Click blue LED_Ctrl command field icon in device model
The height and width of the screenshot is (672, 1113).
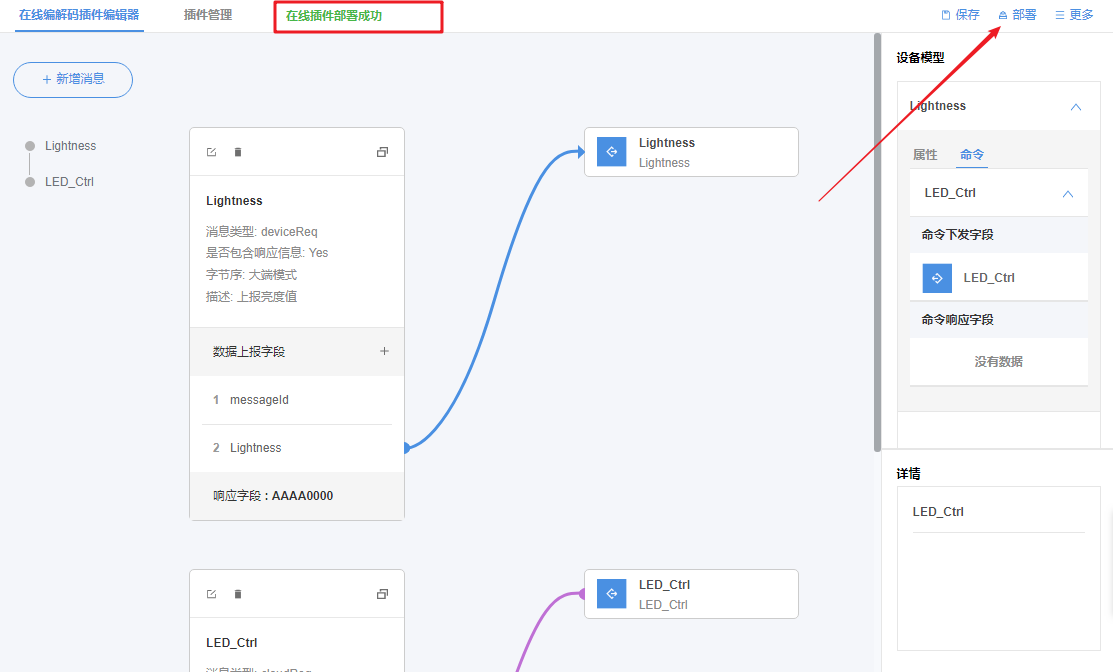pos(937,278)
